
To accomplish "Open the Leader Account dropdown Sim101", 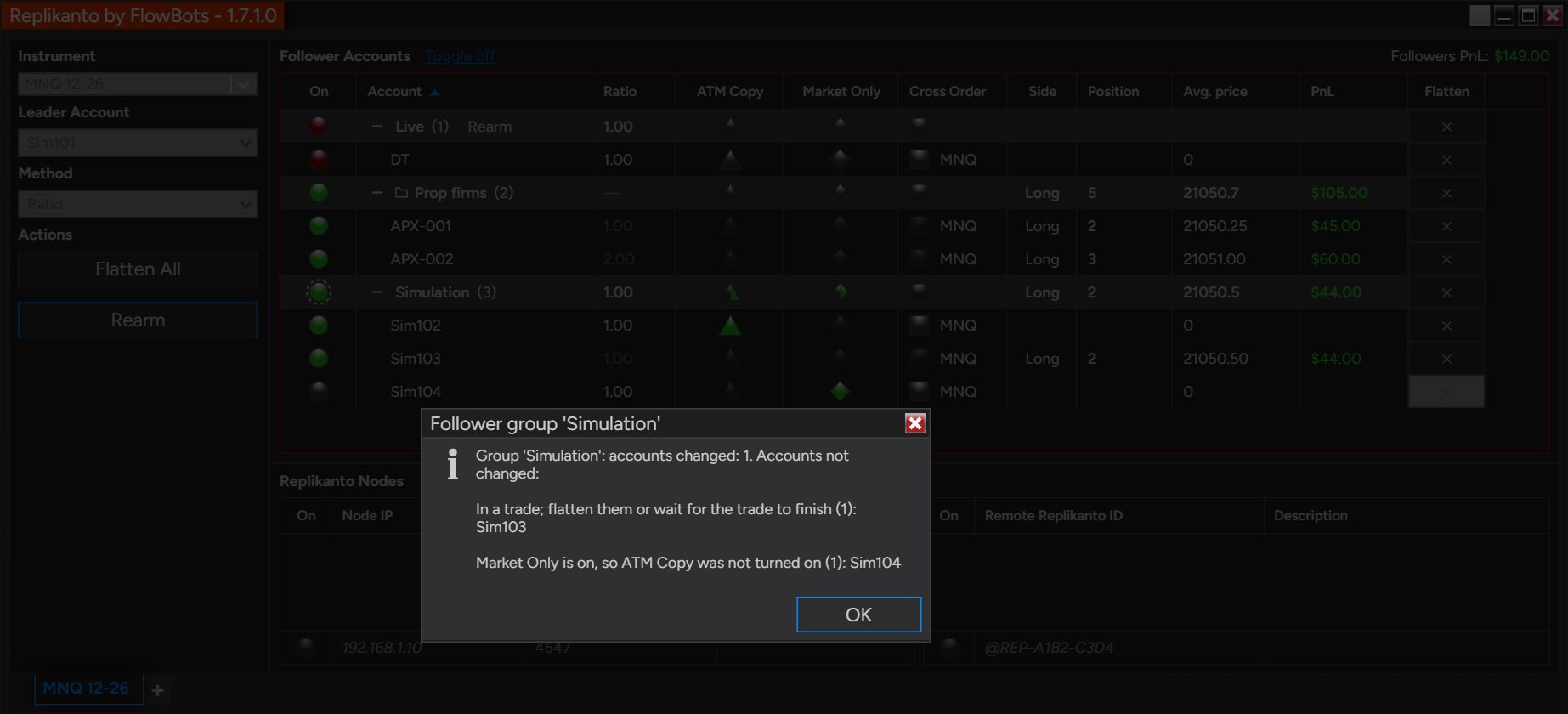I will pyautogui.click(x=138, y=143).
